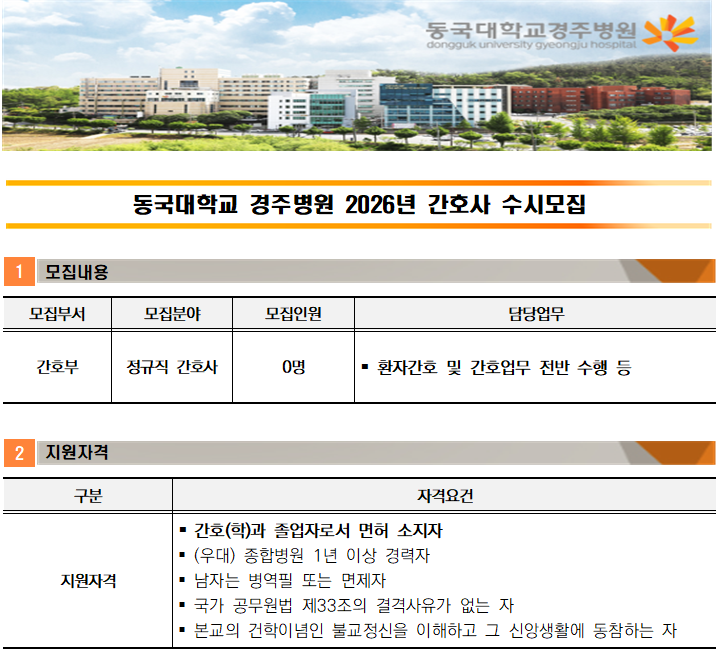Click the 모집내용 section heading
This screenshot has height=659, width=716.
77,272
